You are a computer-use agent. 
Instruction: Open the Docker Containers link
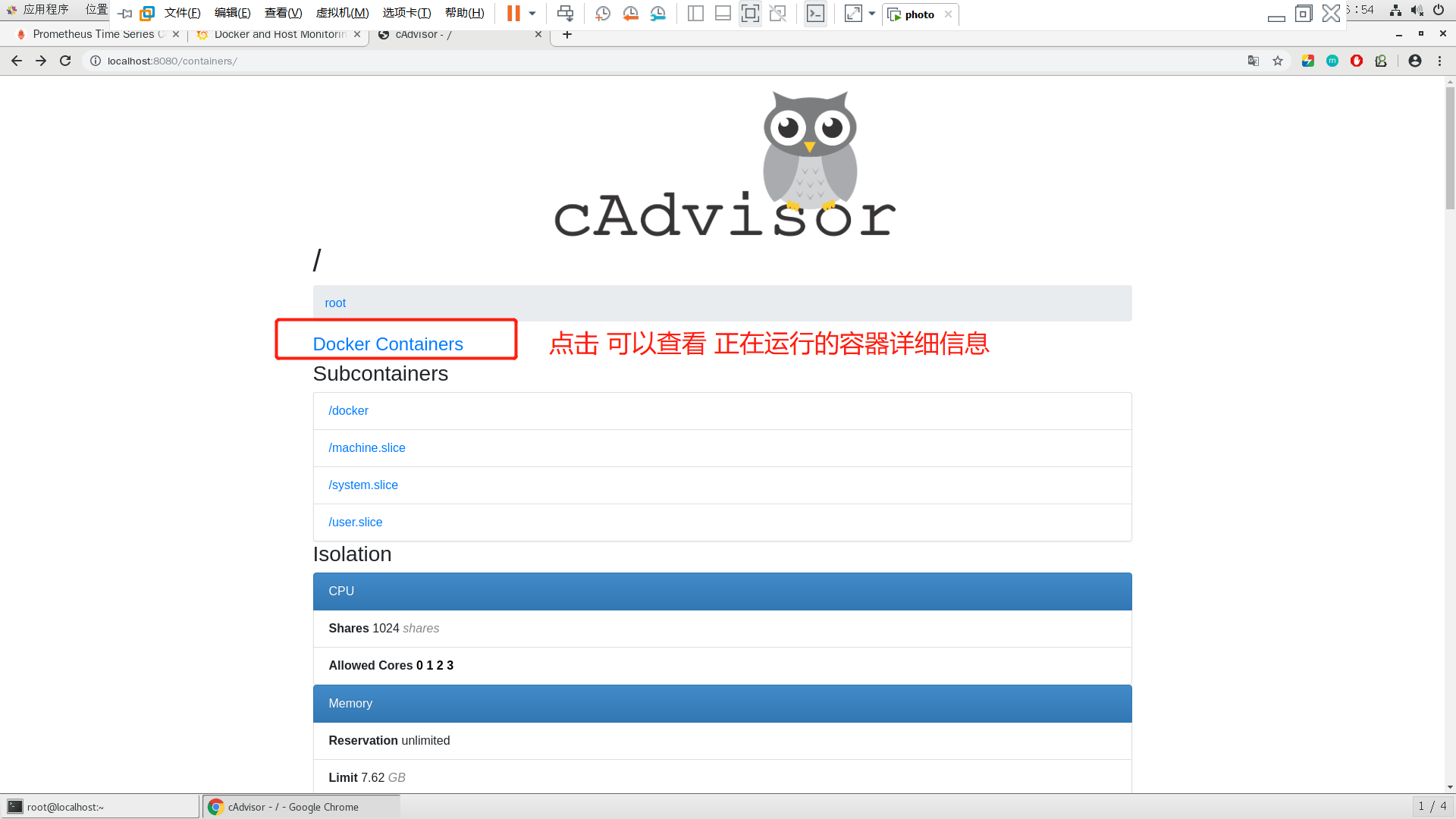pyautogui.click(x=388, y=344)
